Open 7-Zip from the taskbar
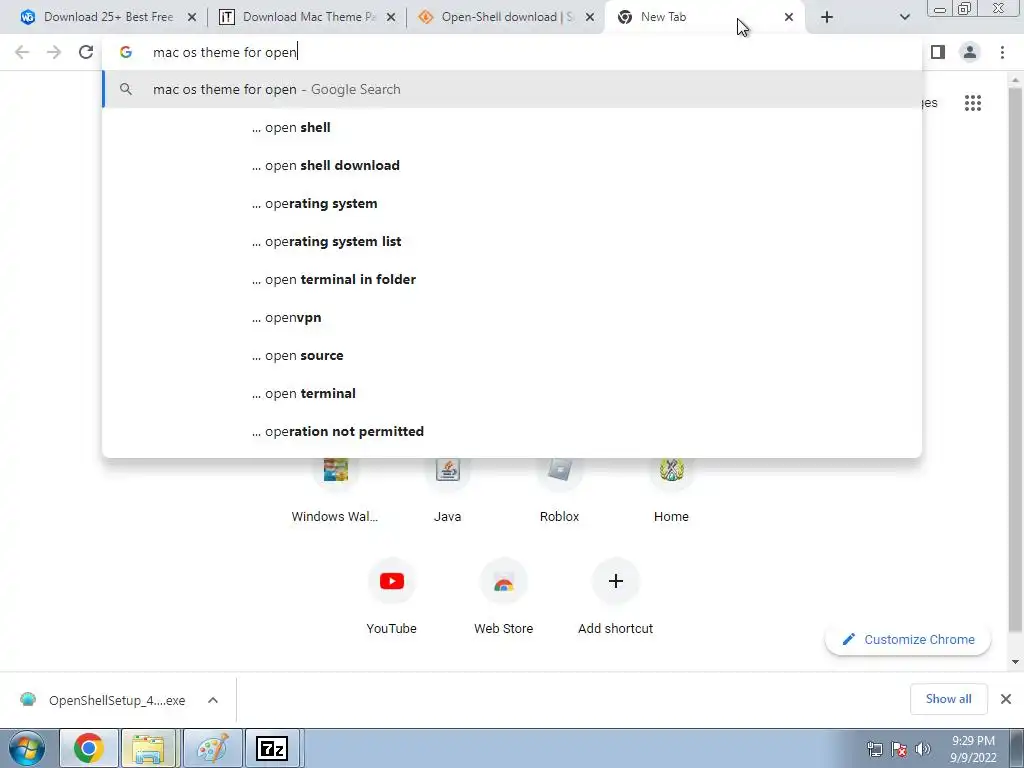This screenshot has width=1024, height=768. tap(272, 748)
